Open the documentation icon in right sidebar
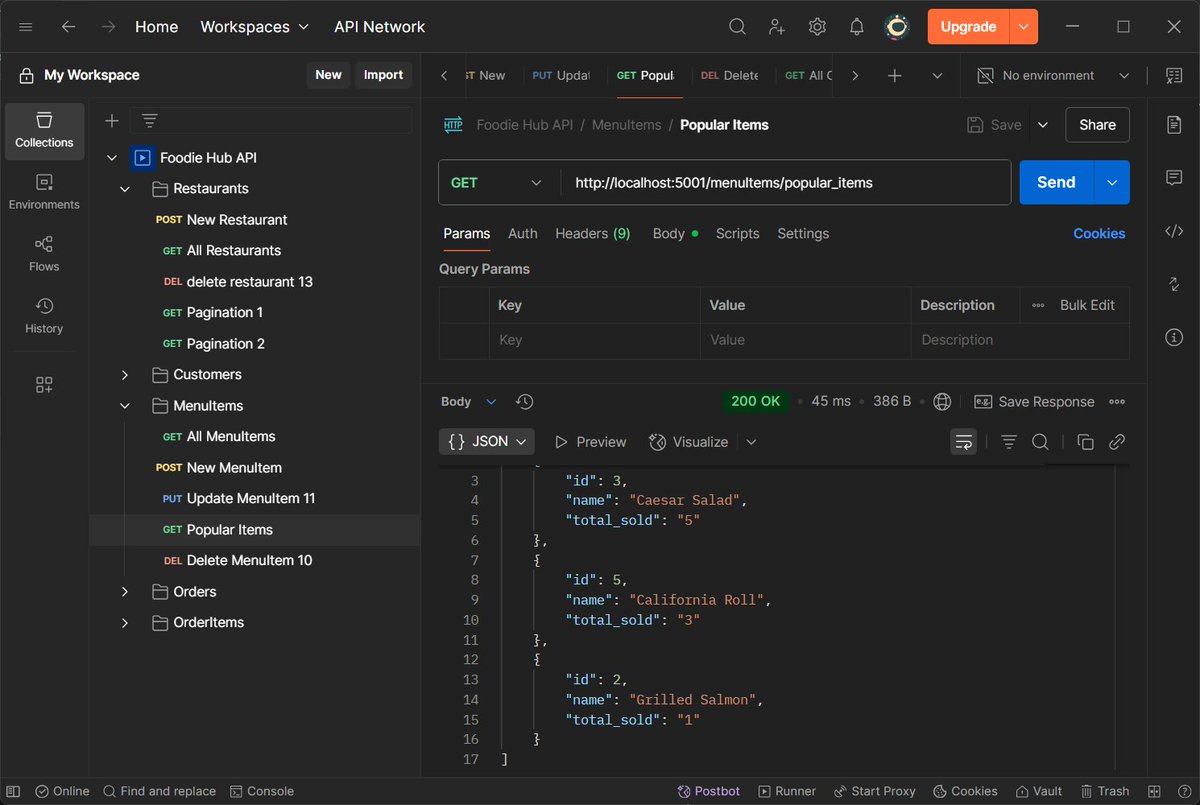Viewport: 1200px width, 805px height. pos(1174,124)
